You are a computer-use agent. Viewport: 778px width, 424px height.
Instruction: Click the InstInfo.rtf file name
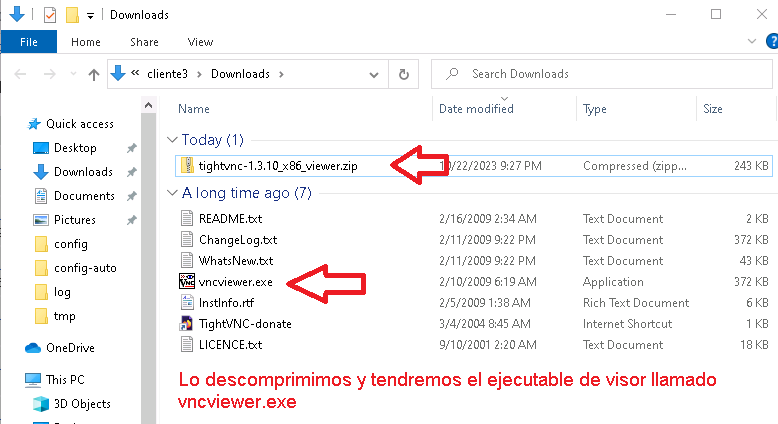(226, 303)
